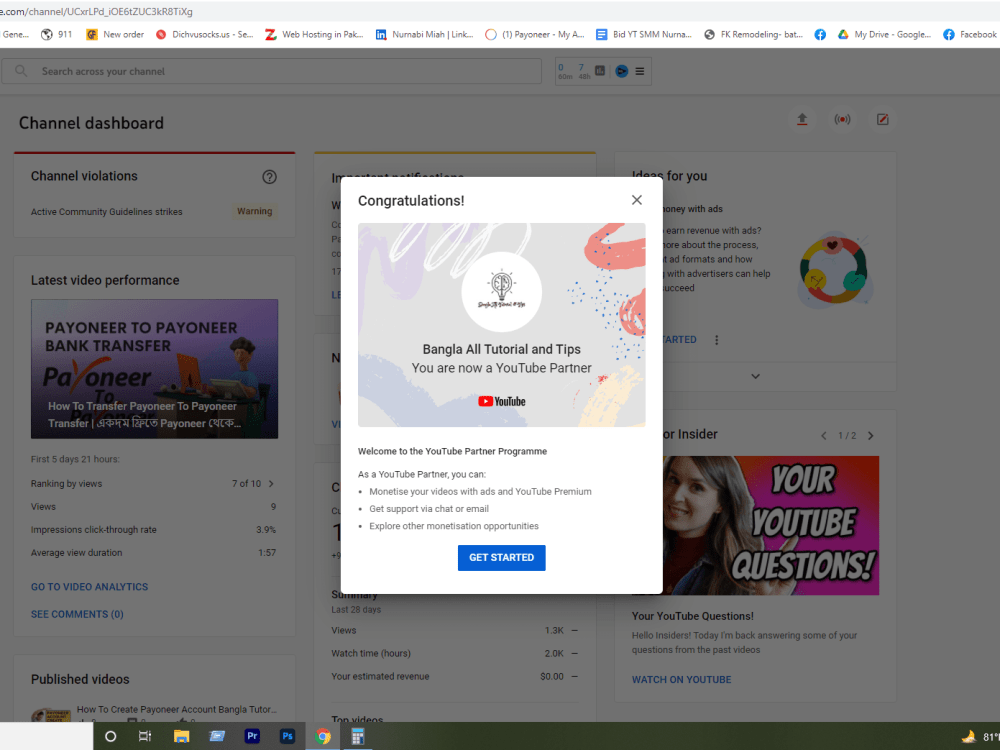Open 911 bookmark
The width and height of the screenshot is (1000, 750).
point(56,34)
